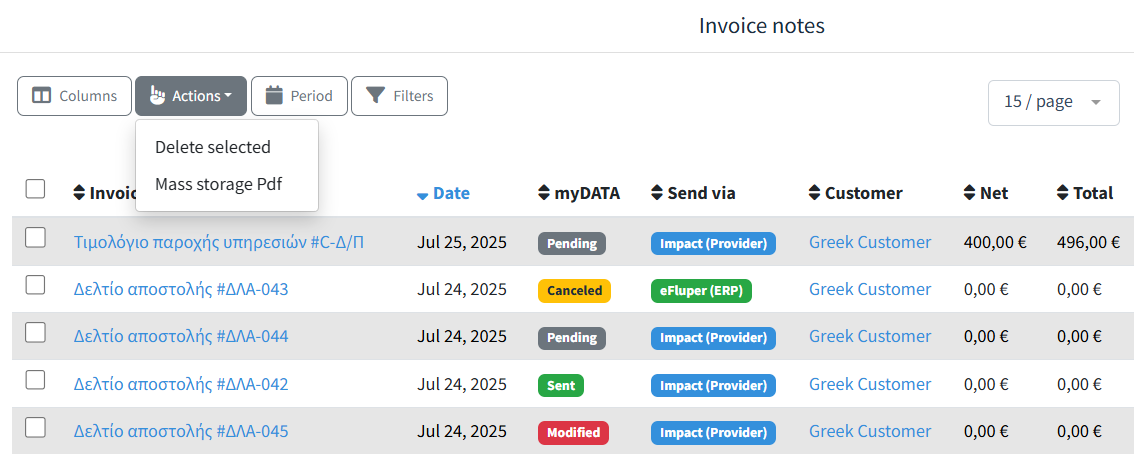Viewport: 1134px width, 454px height.
Task: Open invoice link Δελτίο αποστολής #ΔΛΑ-044
Action: pos(181,337)
